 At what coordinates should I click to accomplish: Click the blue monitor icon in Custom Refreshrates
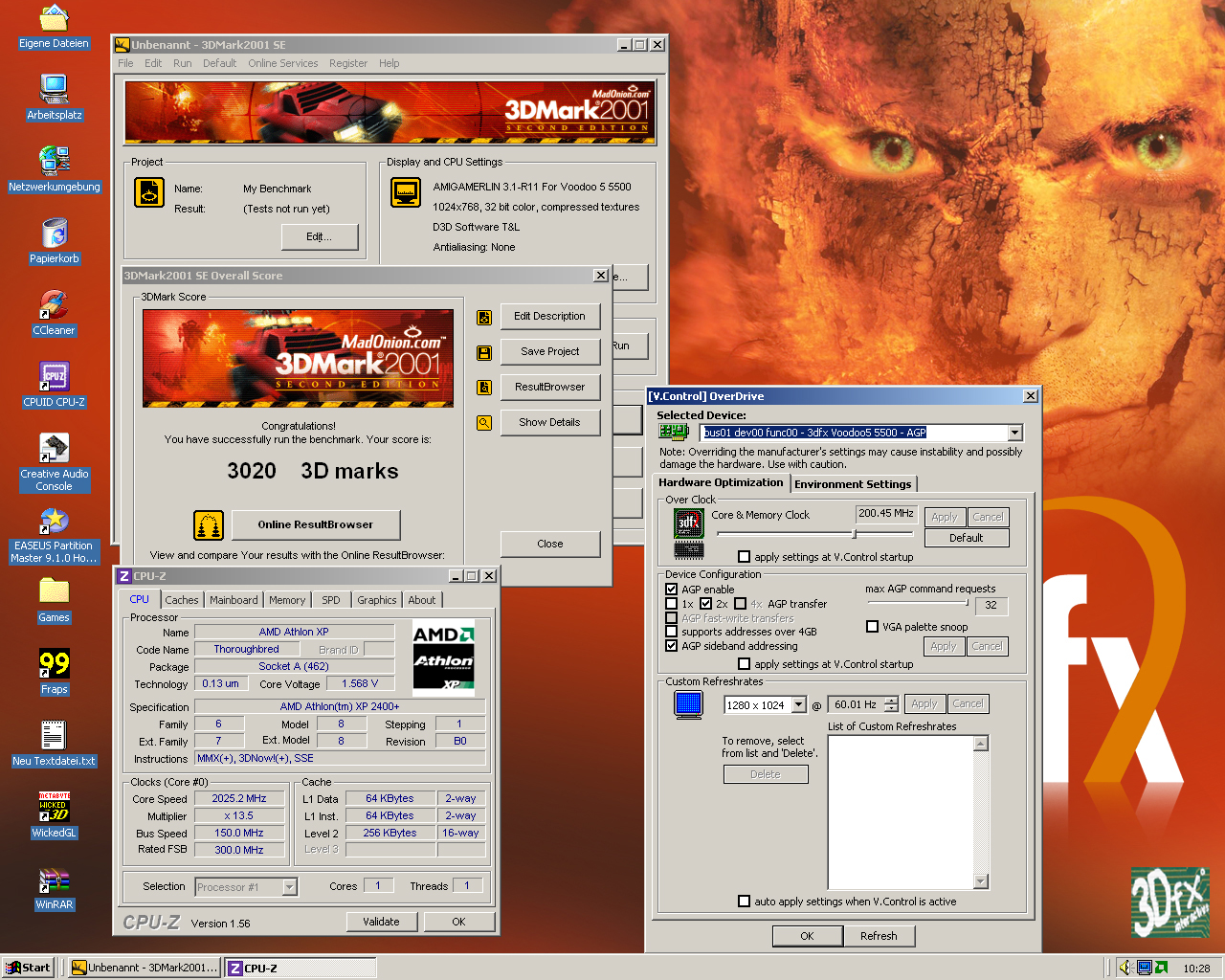click(689, 704)
